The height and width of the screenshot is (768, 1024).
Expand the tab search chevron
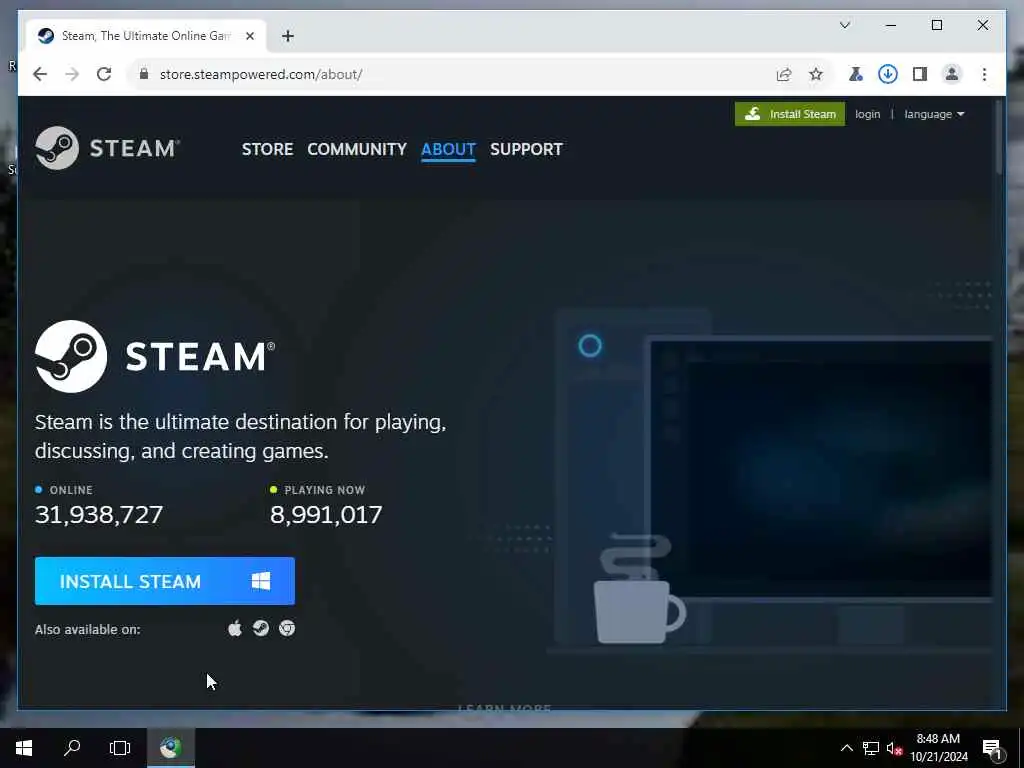(x=844, y=25)
